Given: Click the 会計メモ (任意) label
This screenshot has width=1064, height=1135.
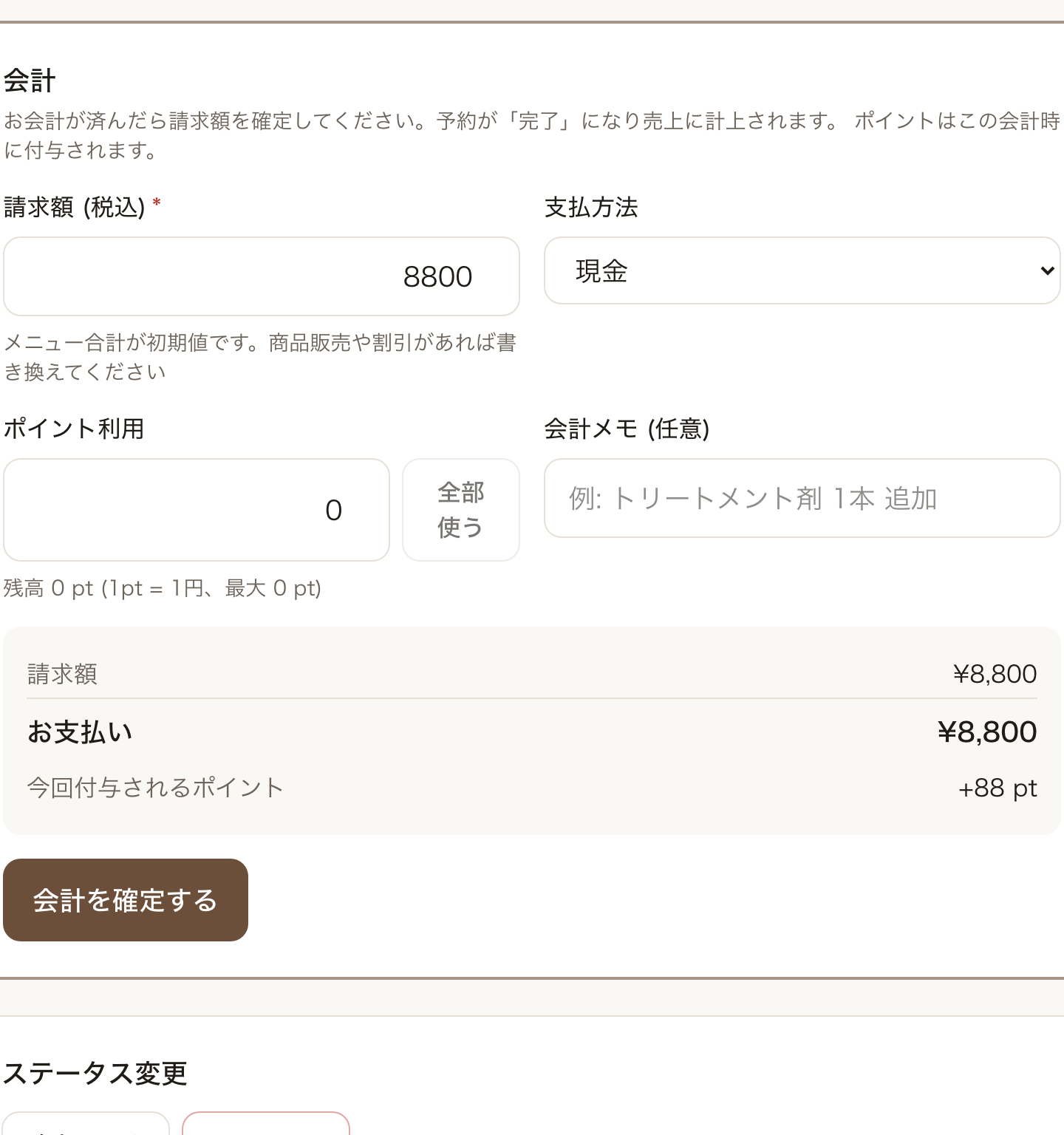Looking at the screenshot, I should tap(627, 429).
